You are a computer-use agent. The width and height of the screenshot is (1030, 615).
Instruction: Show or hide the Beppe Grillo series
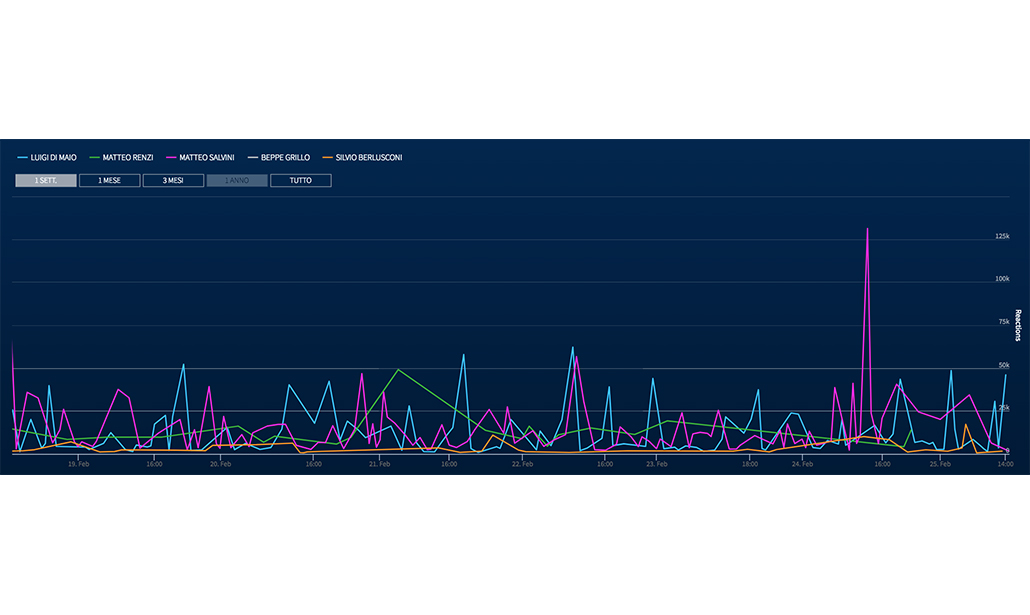[284, 158]
